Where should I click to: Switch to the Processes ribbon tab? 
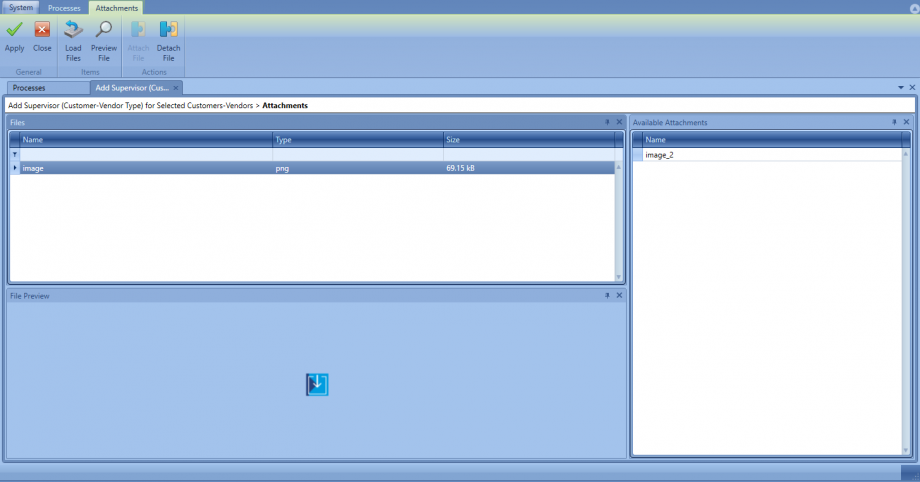pos(64,8)
